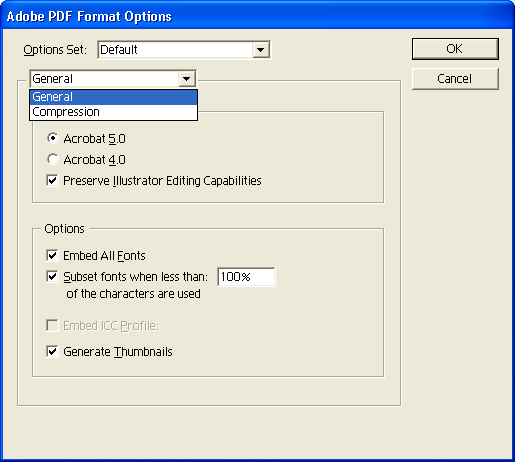This screenshot has height=462, width=515.
Task: Turn off Generate Thumbnails checkbox
Action: [x=52, y=352]
